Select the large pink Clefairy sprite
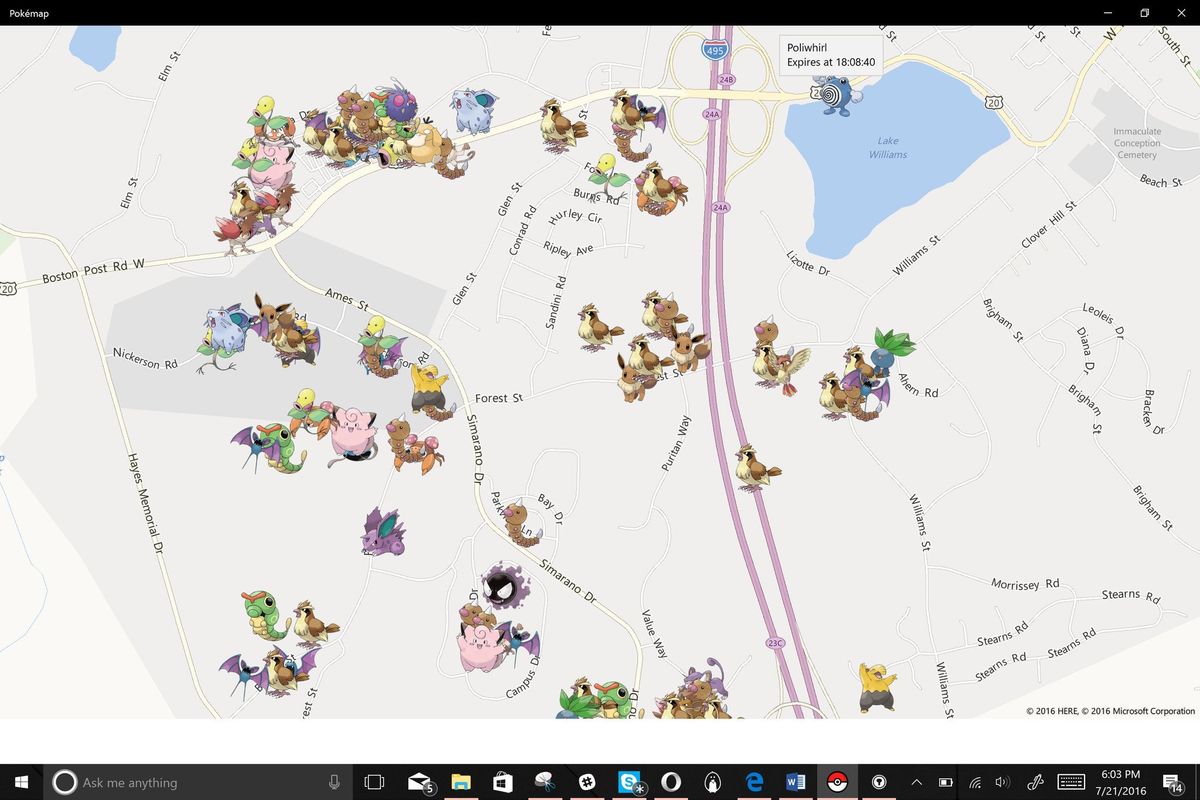The image size is (1200, 800). pyautogui.click(x=477, y=650)
